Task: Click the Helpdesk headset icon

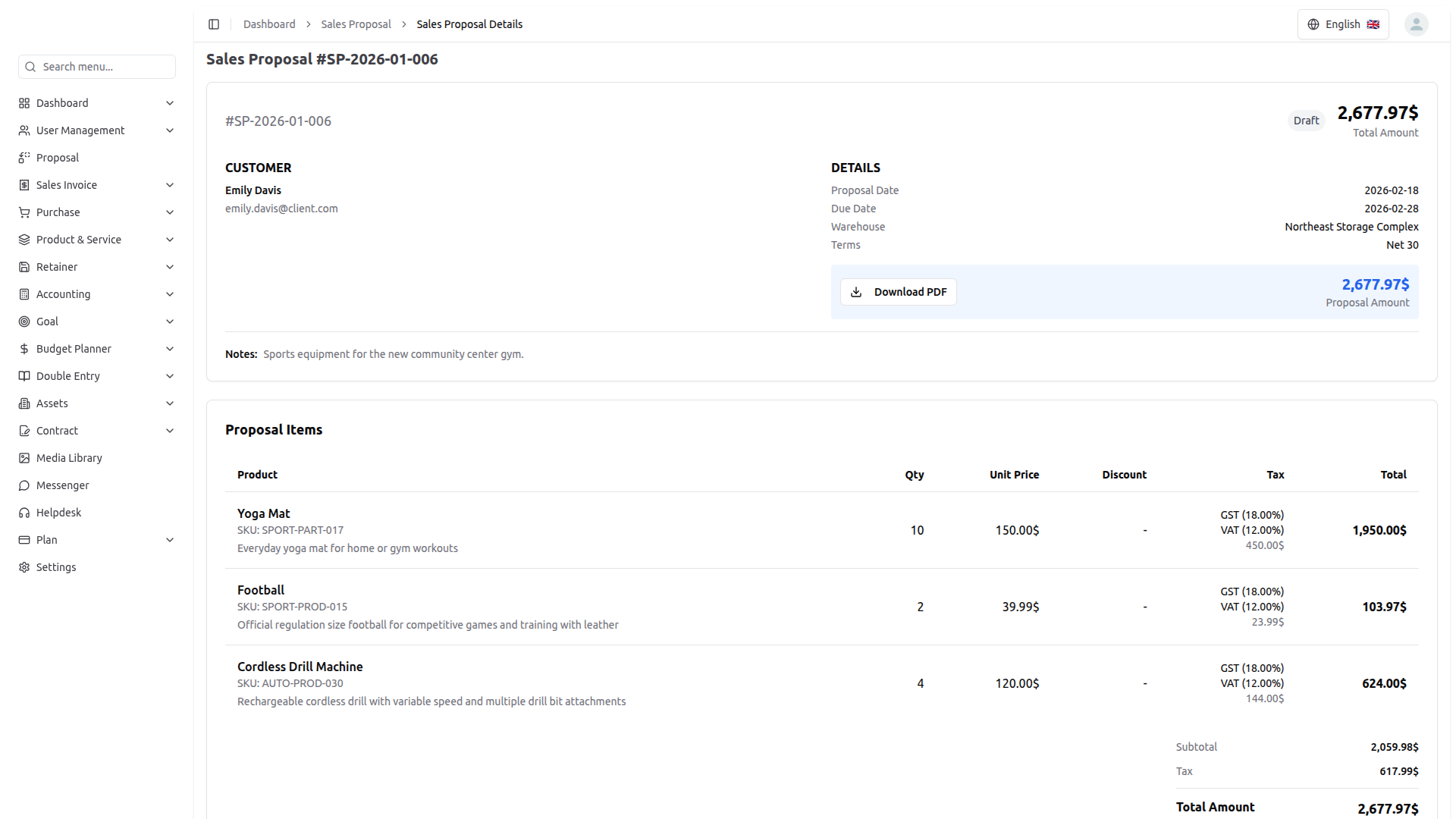Action: pyautogui.click(x=24, y=513)
